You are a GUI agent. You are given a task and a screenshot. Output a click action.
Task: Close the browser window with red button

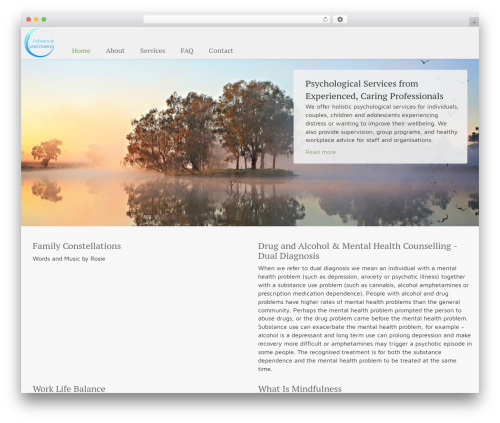[29, 19]
